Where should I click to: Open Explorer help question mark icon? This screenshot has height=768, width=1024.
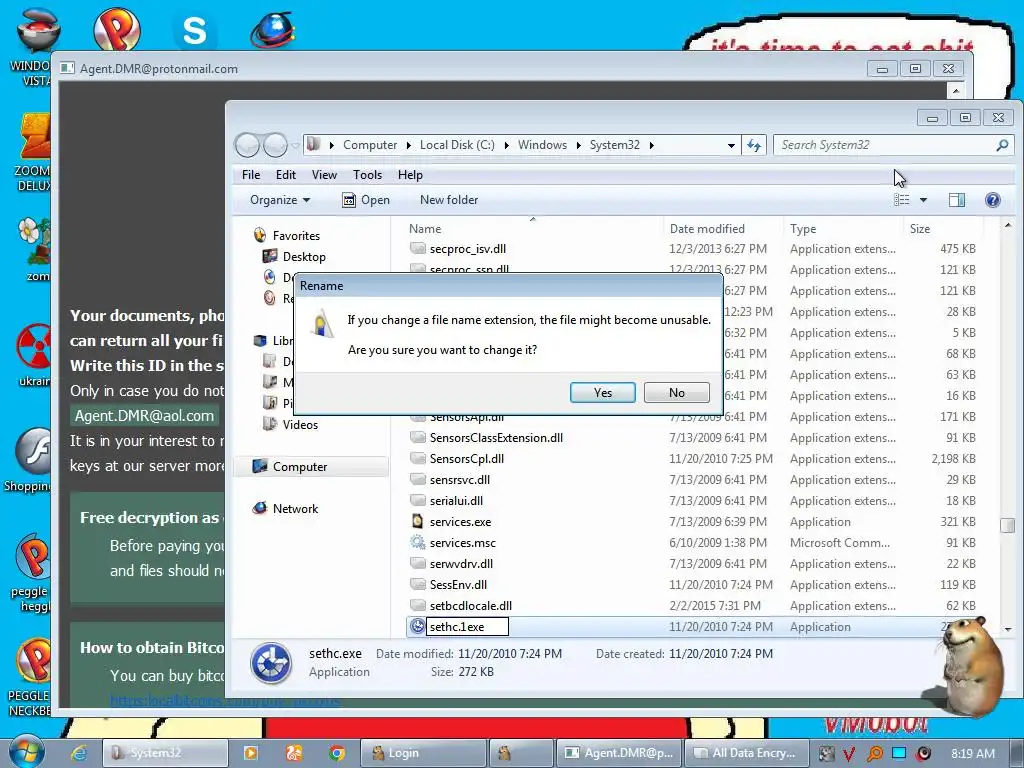tap(993, 200)
